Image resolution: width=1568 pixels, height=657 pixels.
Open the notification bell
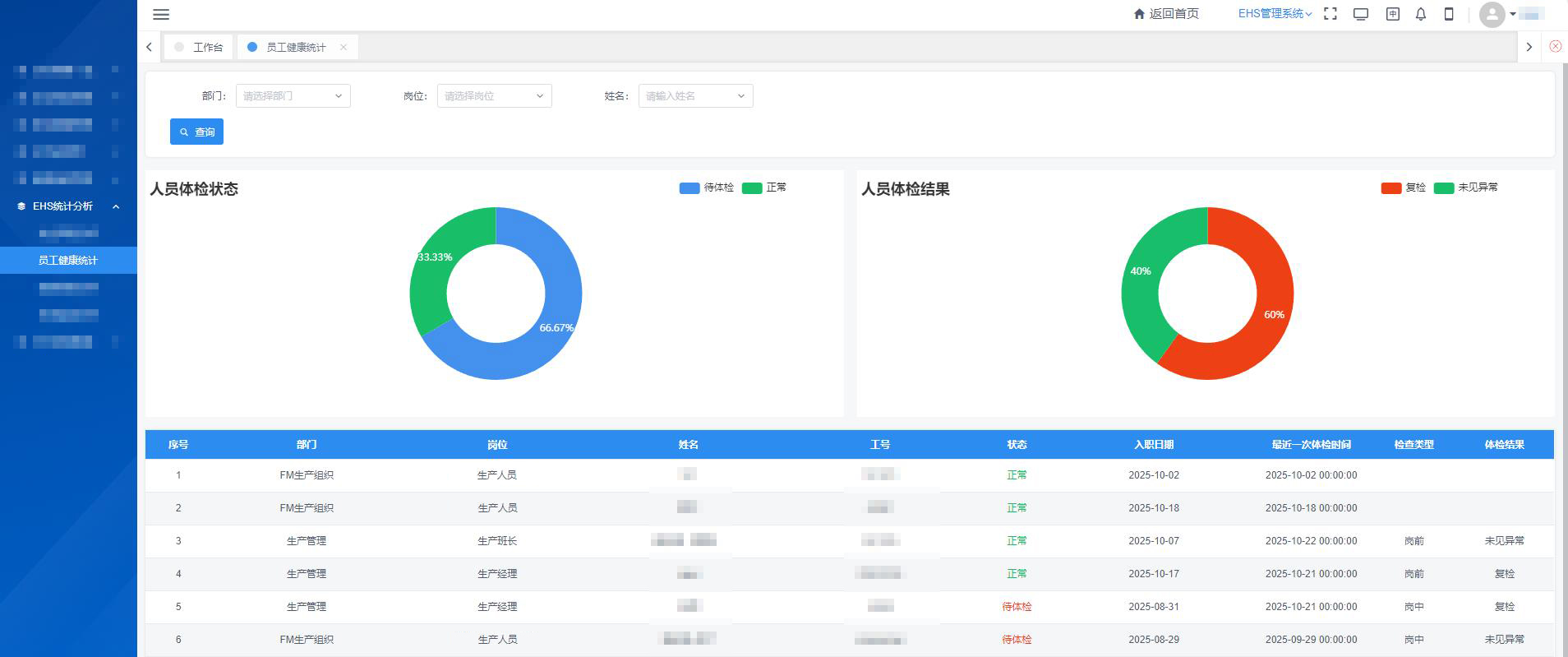coord(1421,14)
